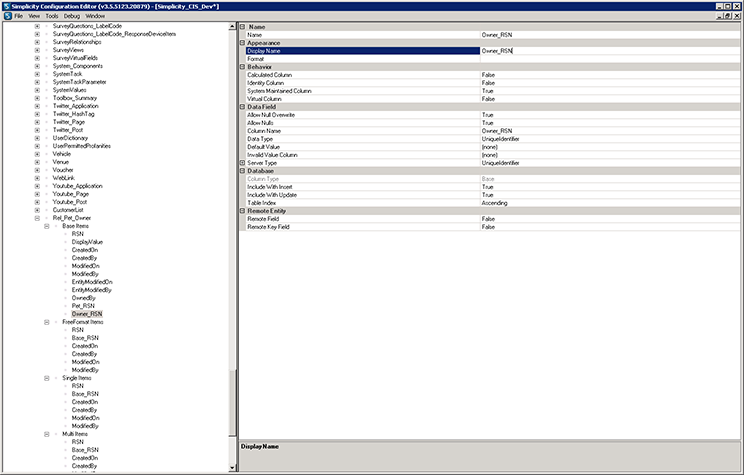Select the SurveyViews tree item

[x=68, y=50]
